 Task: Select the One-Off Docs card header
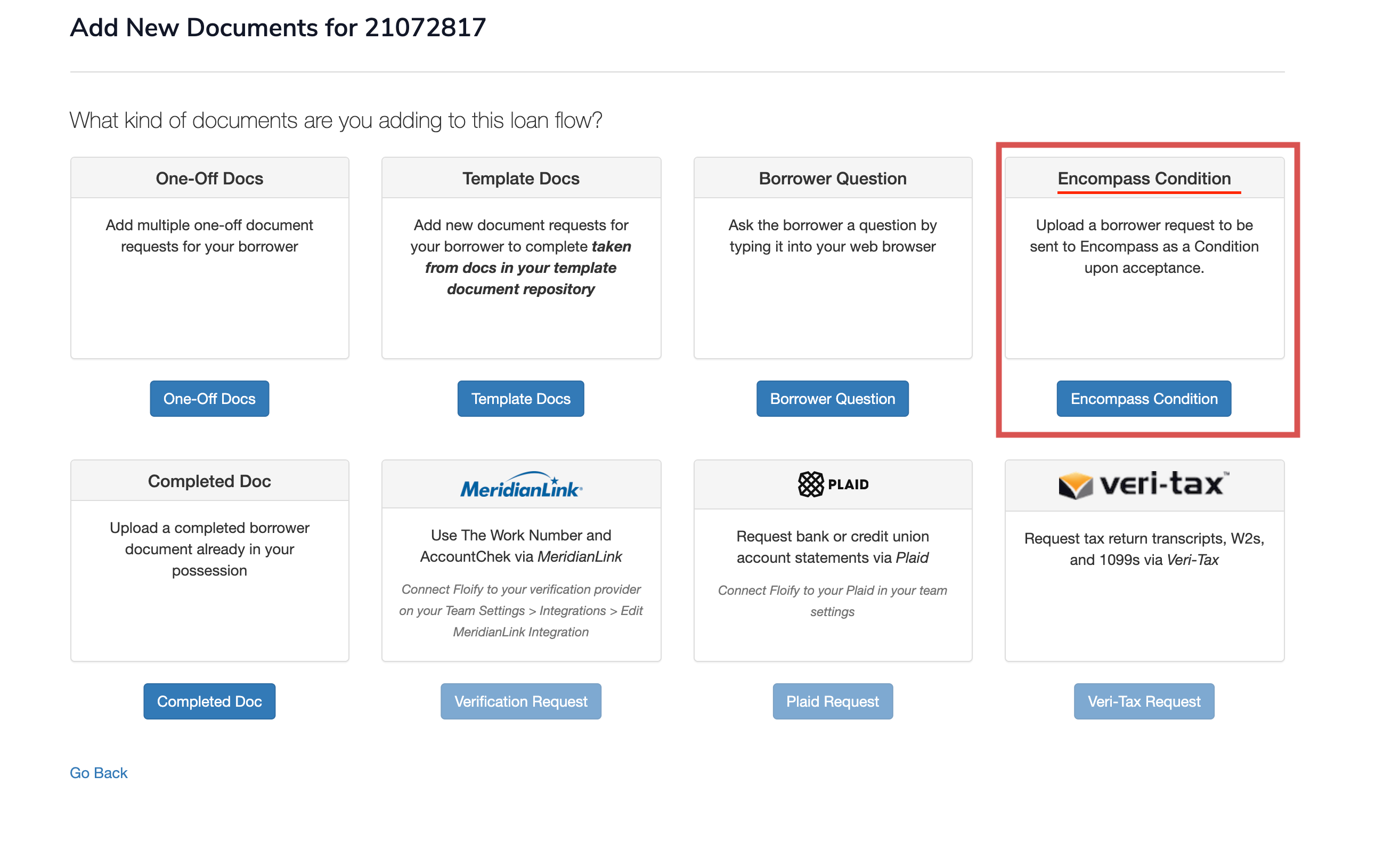click(x=209, y=177)
